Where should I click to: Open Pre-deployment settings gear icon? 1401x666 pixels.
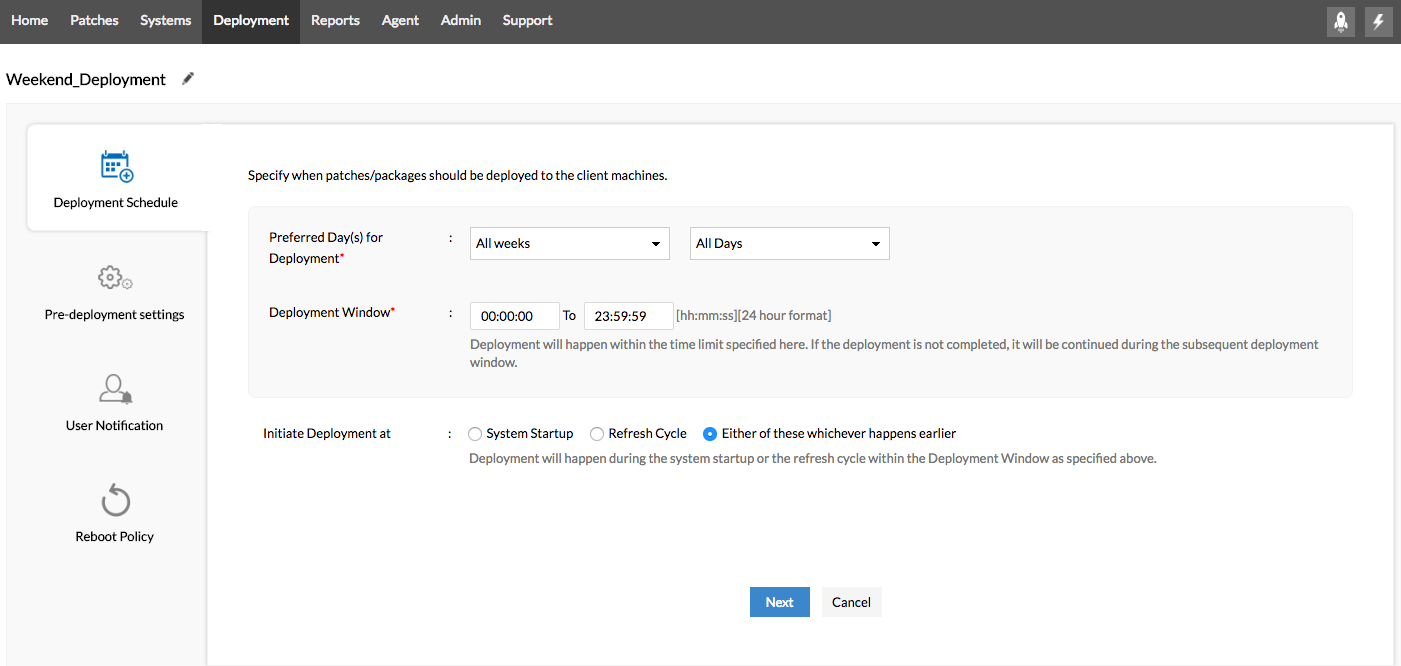tap(115, 278)
